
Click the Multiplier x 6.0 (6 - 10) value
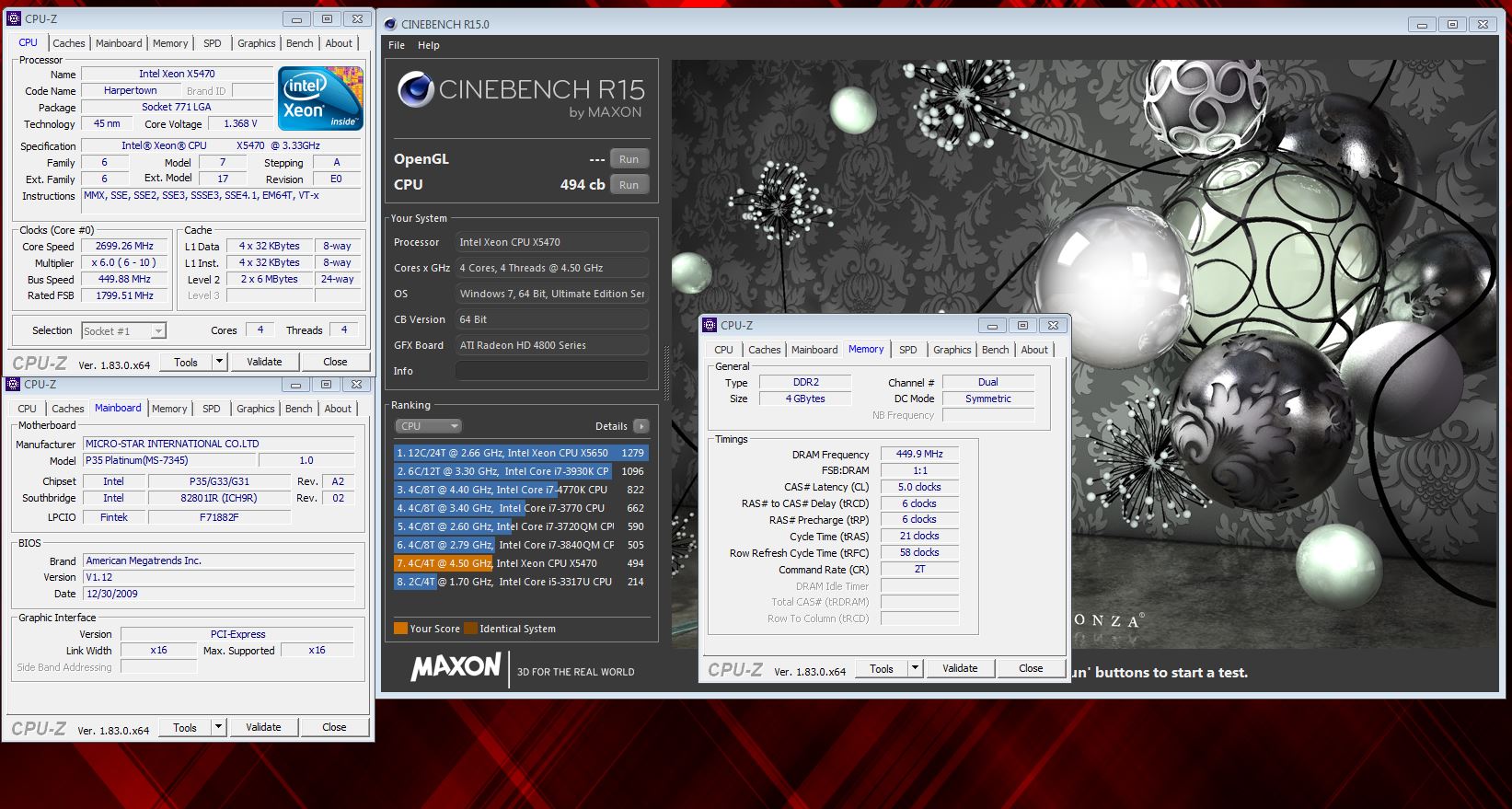click(x=124, y=263)
